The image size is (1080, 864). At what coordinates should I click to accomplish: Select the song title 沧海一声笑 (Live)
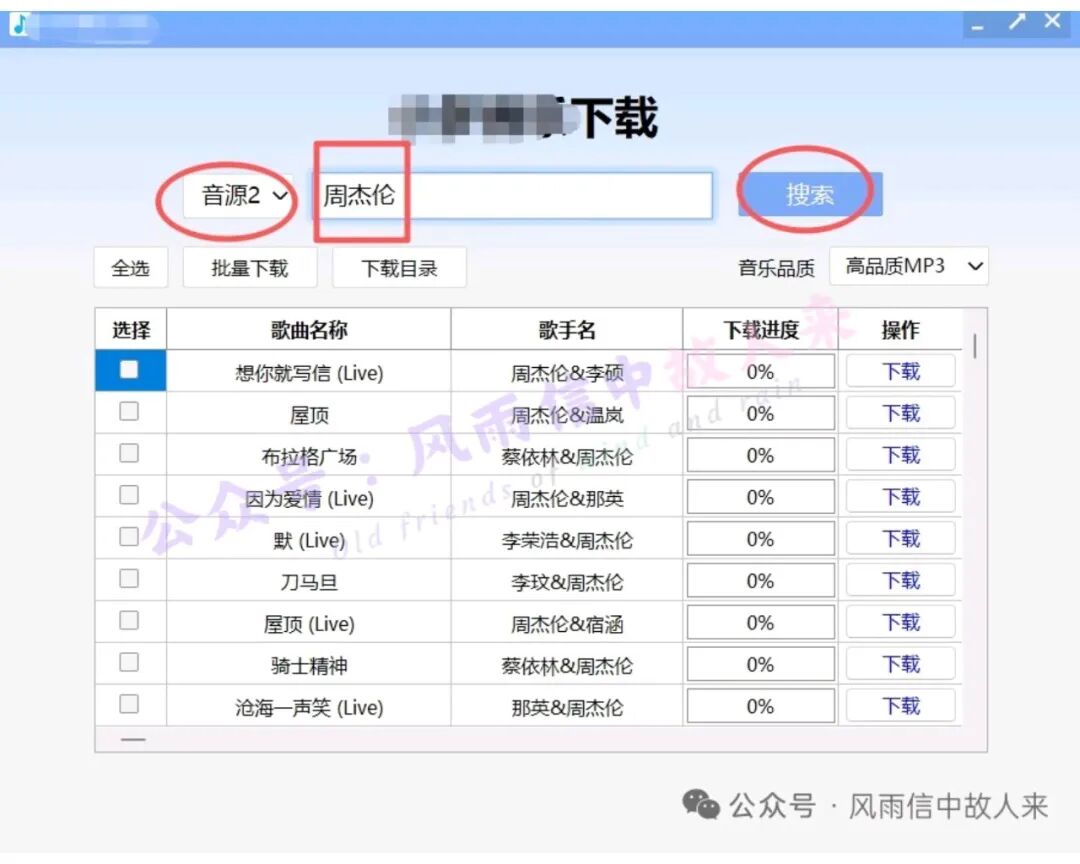pos(309,708)
